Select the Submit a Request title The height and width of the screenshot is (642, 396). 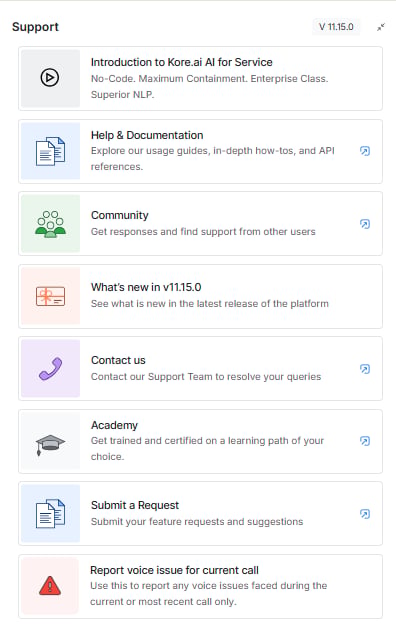point(135,505)
